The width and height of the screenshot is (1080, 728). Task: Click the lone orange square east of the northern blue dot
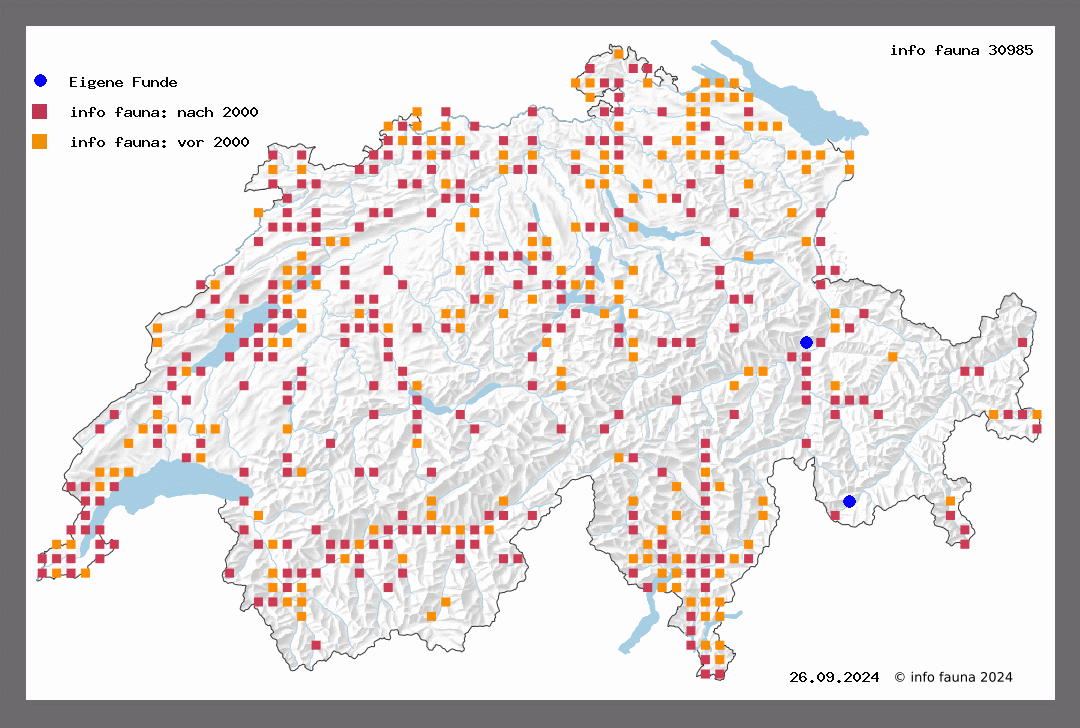tap(892, 357)
